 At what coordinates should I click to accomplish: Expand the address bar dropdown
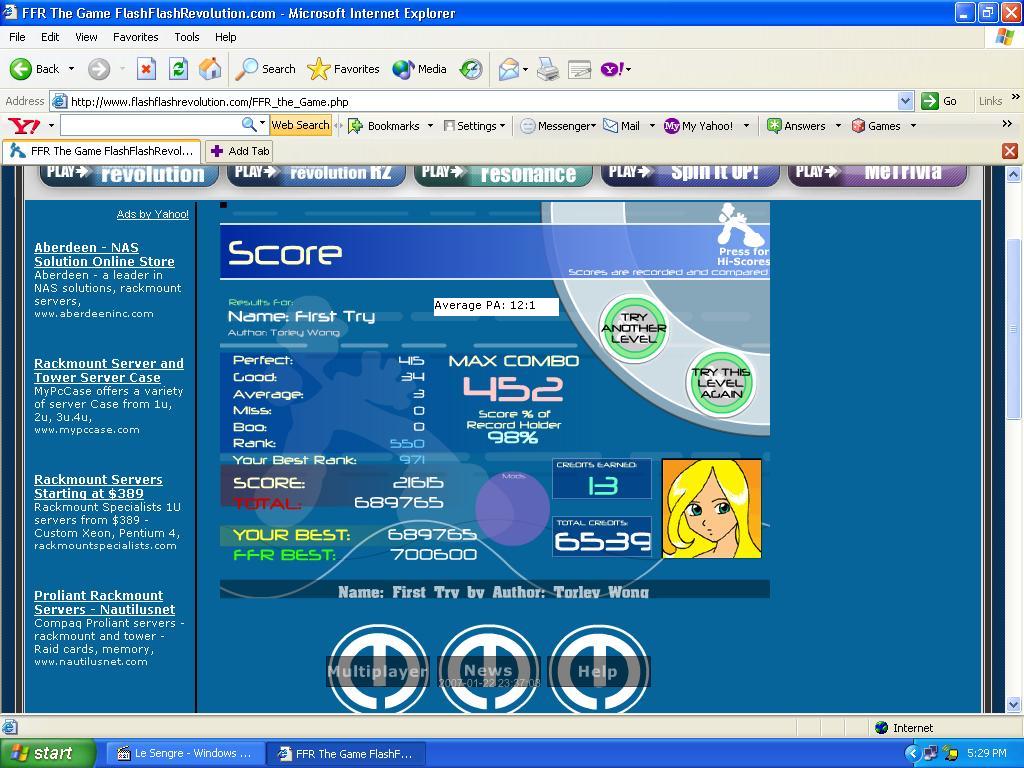point(905,101)
